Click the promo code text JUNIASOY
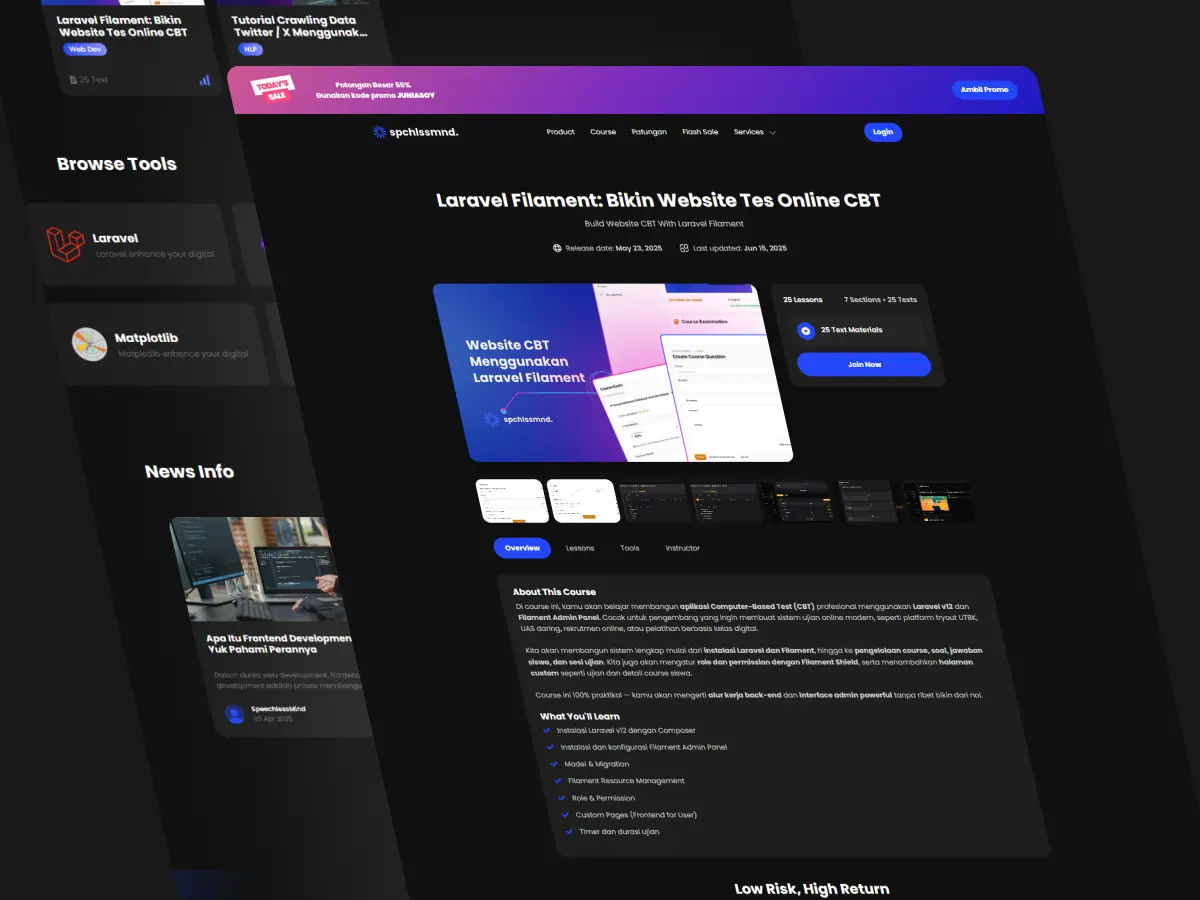Screen dimensions: 1200x900 415,96
